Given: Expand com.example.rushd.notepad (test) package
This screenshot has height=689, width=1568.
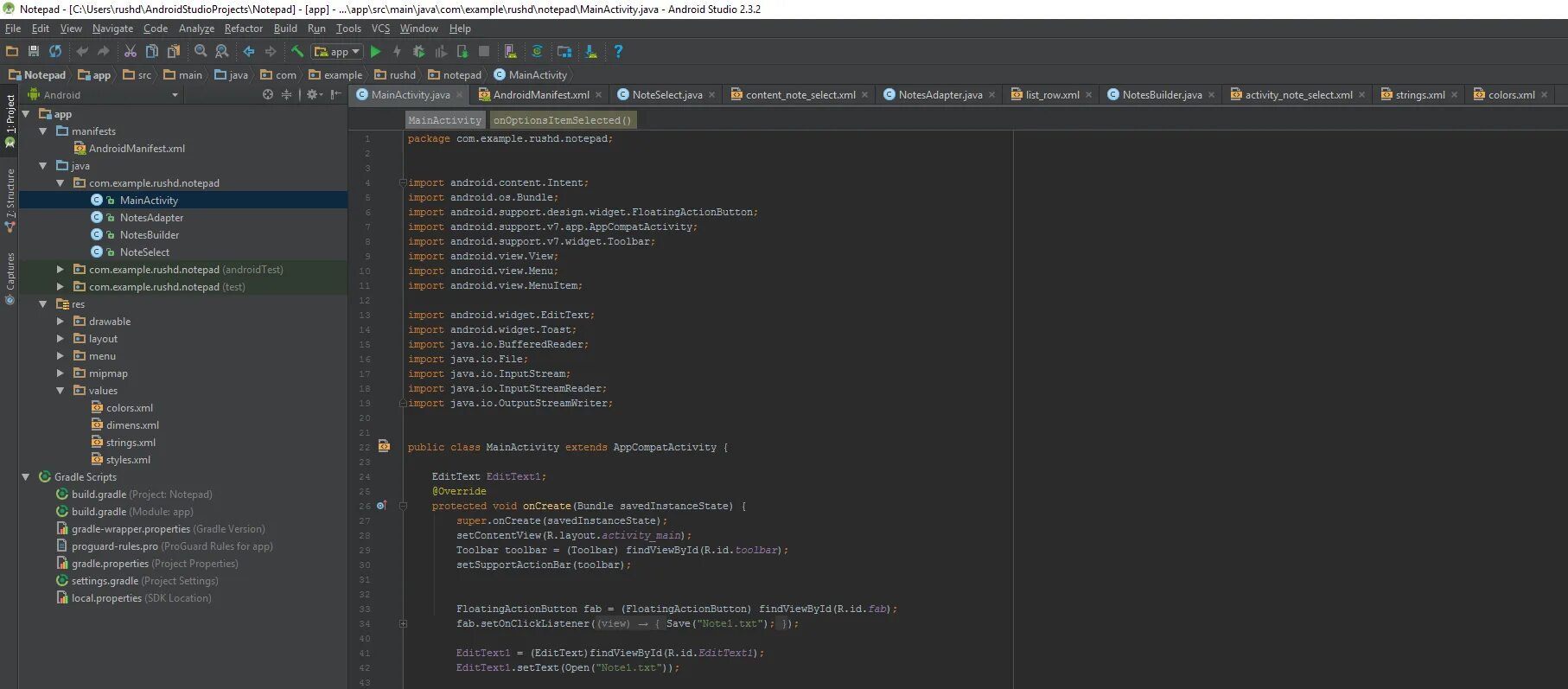Looking at the screenshot, I should 61,287.
